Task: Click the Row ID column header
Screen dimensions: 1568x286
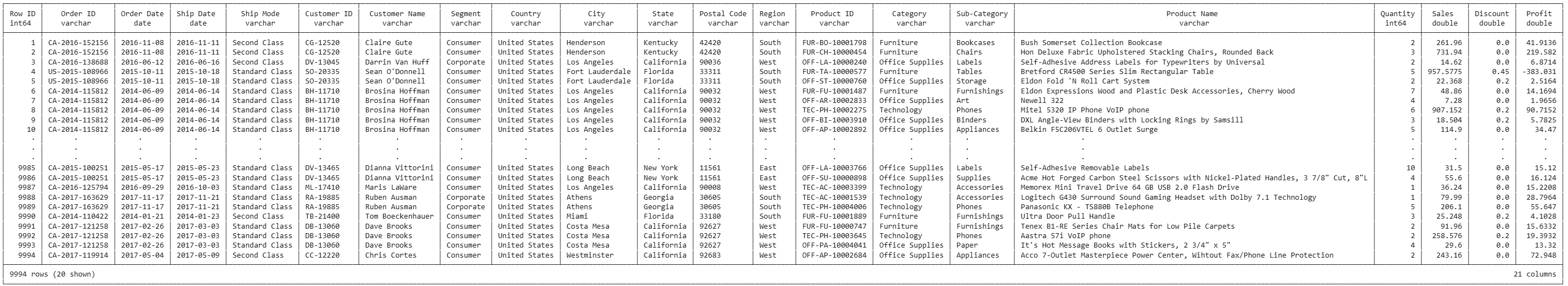Action: click(x=22, y=18)
